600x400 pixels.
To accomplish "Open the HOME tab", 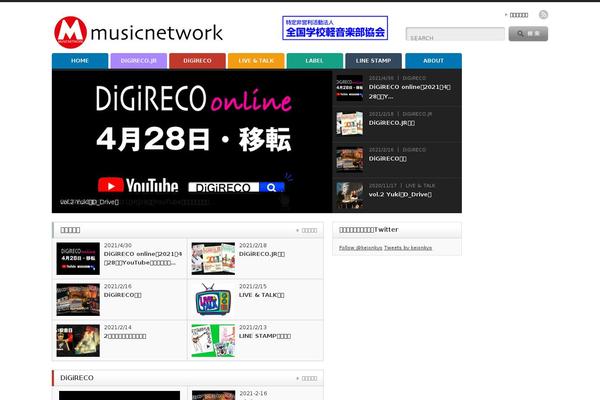I will click(80, 61).
